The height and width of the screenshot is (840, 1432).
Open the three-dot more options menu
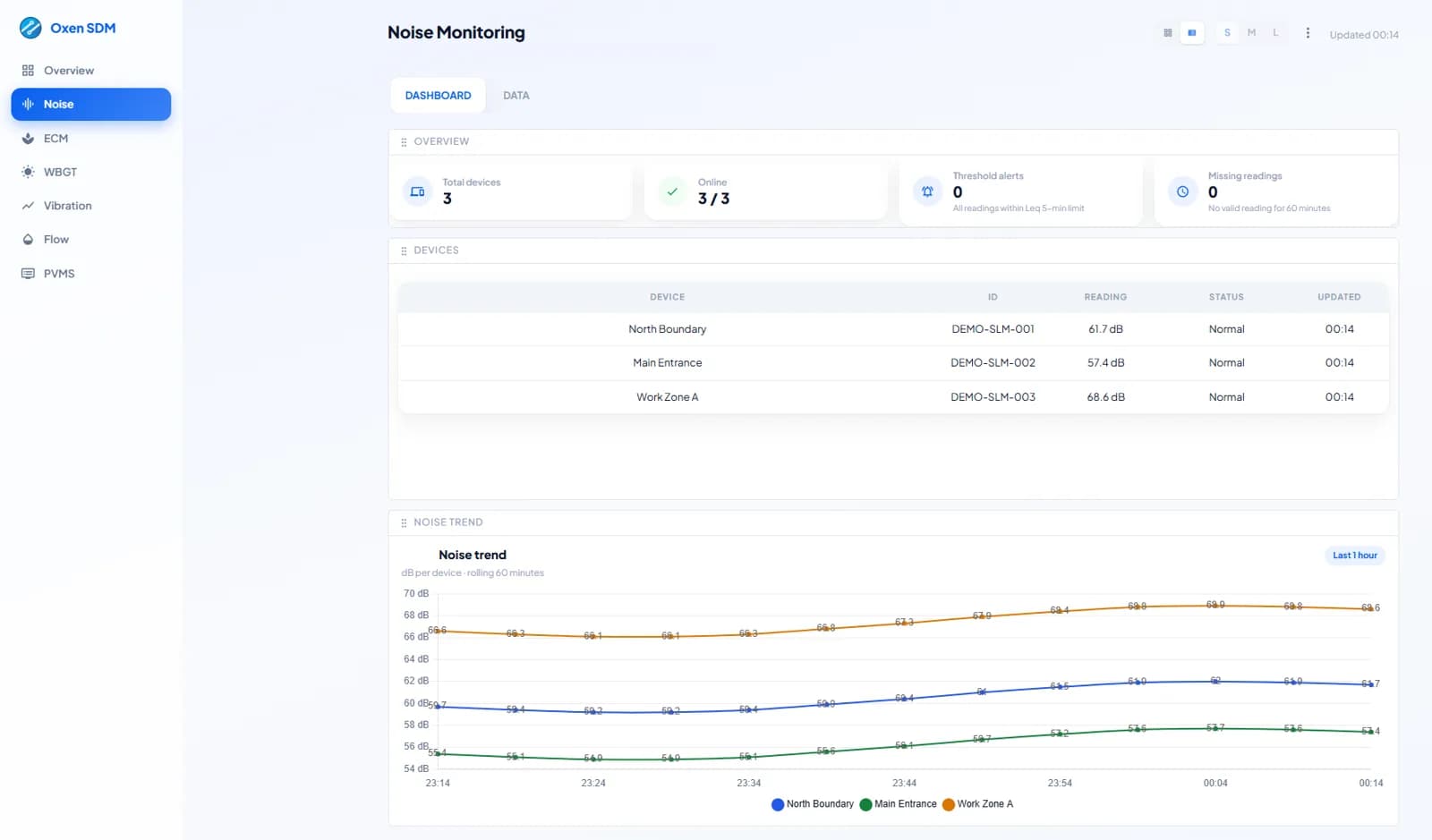coord(1308,33)
